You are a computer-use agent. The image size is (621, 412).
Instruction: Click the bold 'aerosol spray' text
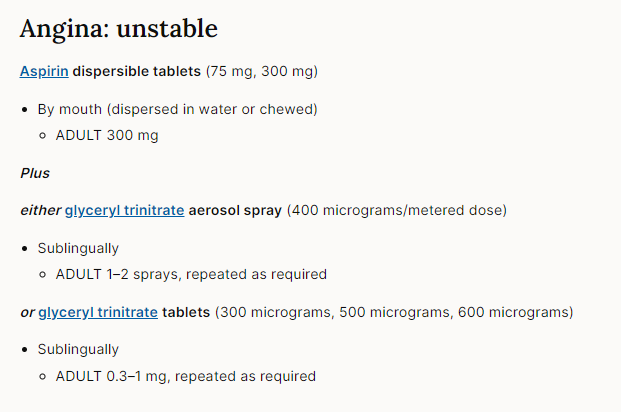pyautogui.click(x=235, y=210)
